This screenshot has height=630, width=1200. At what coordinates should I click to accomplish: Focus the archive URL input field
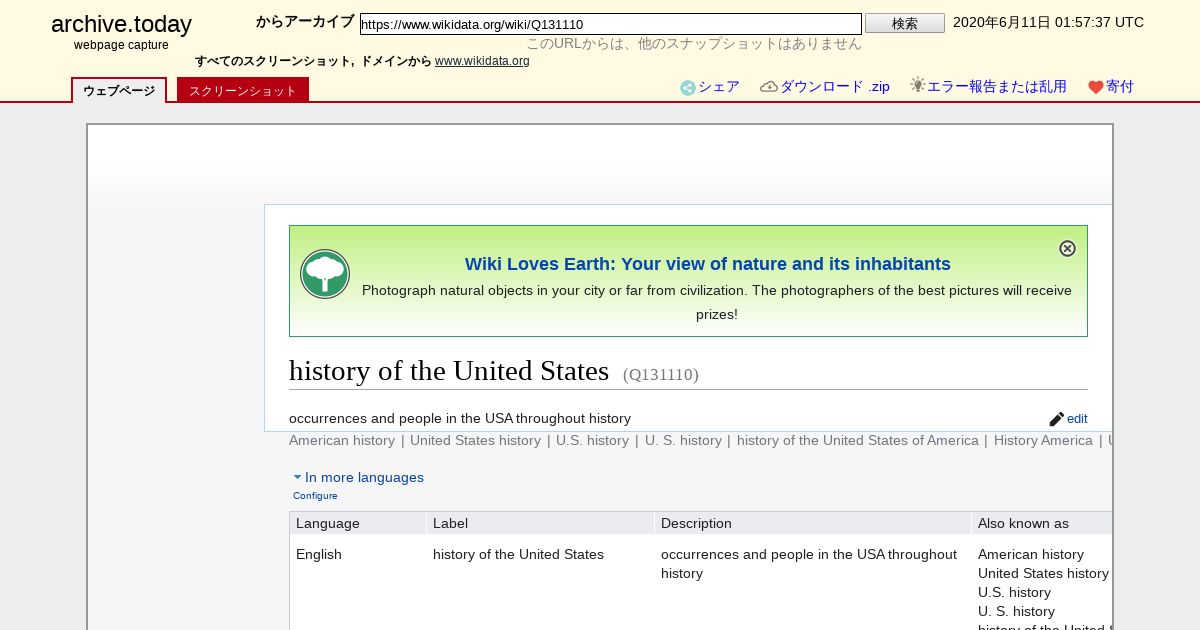pyautogui.click(x=610, y=24)
